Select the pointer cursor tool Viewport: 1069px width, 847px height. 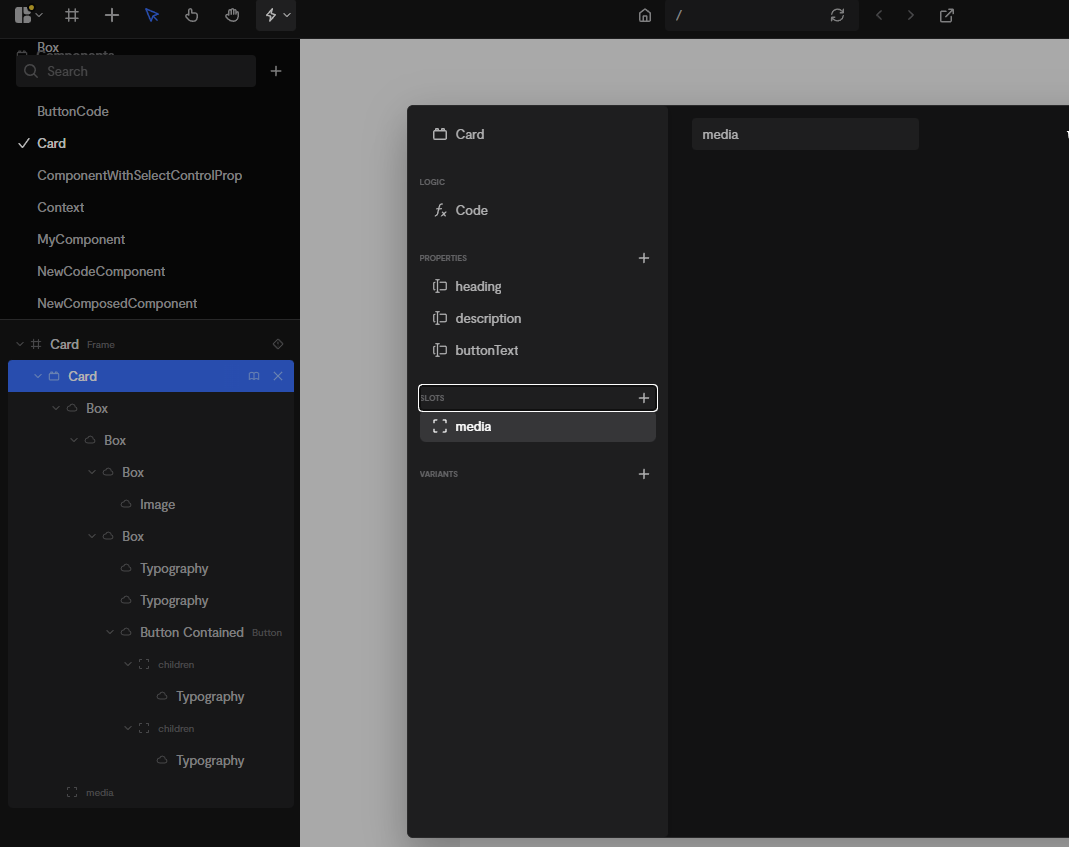point(152,16)
